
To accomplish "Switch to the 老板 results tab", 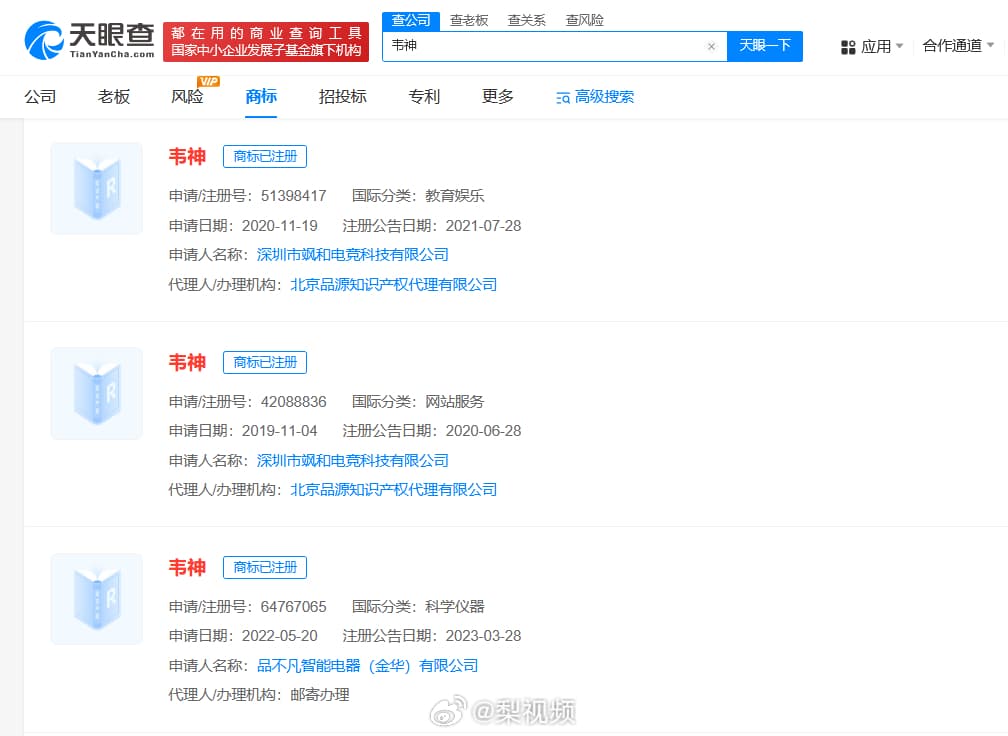I will 114,96.
